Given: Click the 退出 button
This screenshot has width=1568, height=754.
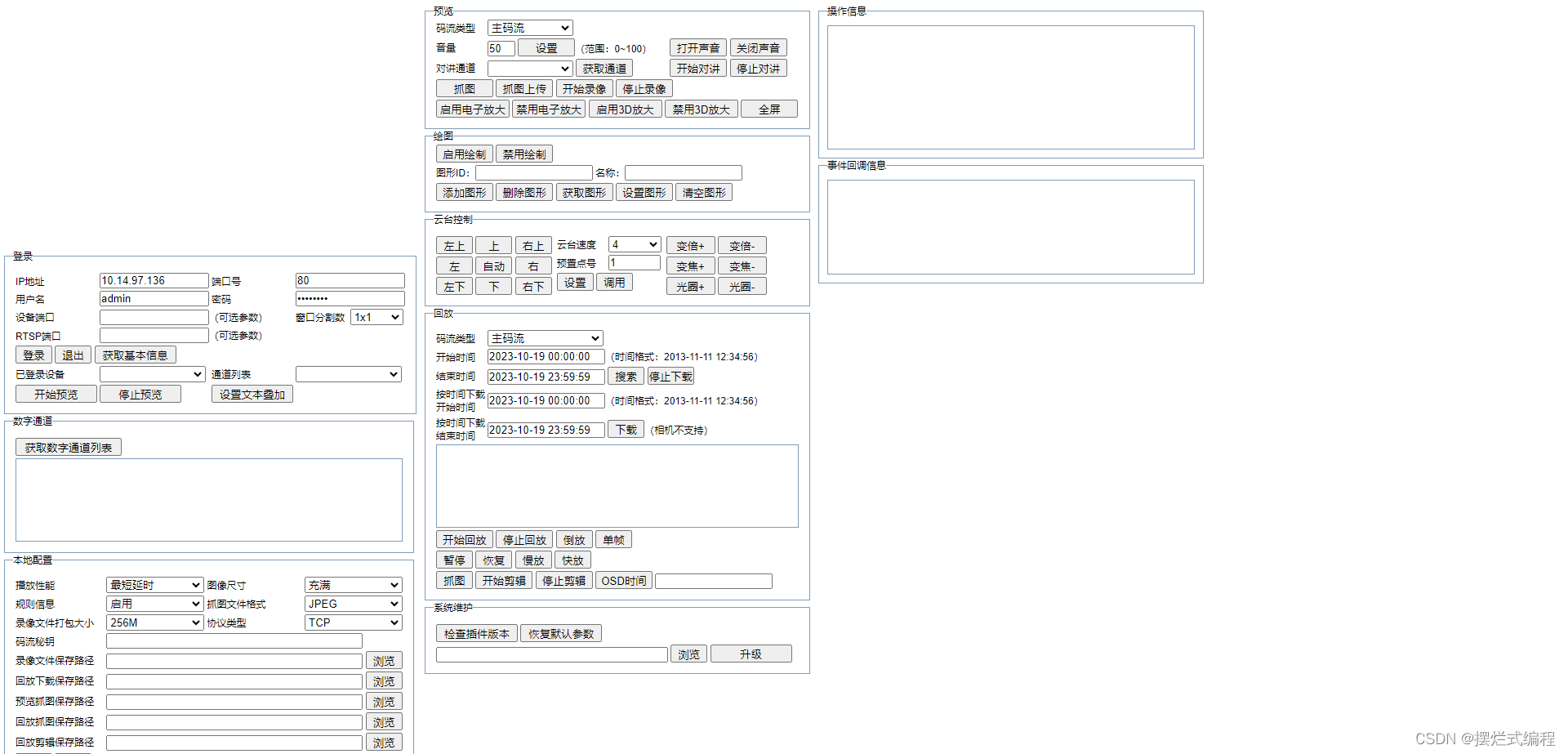Looking at the screenshot, I should tap(73, 355).
